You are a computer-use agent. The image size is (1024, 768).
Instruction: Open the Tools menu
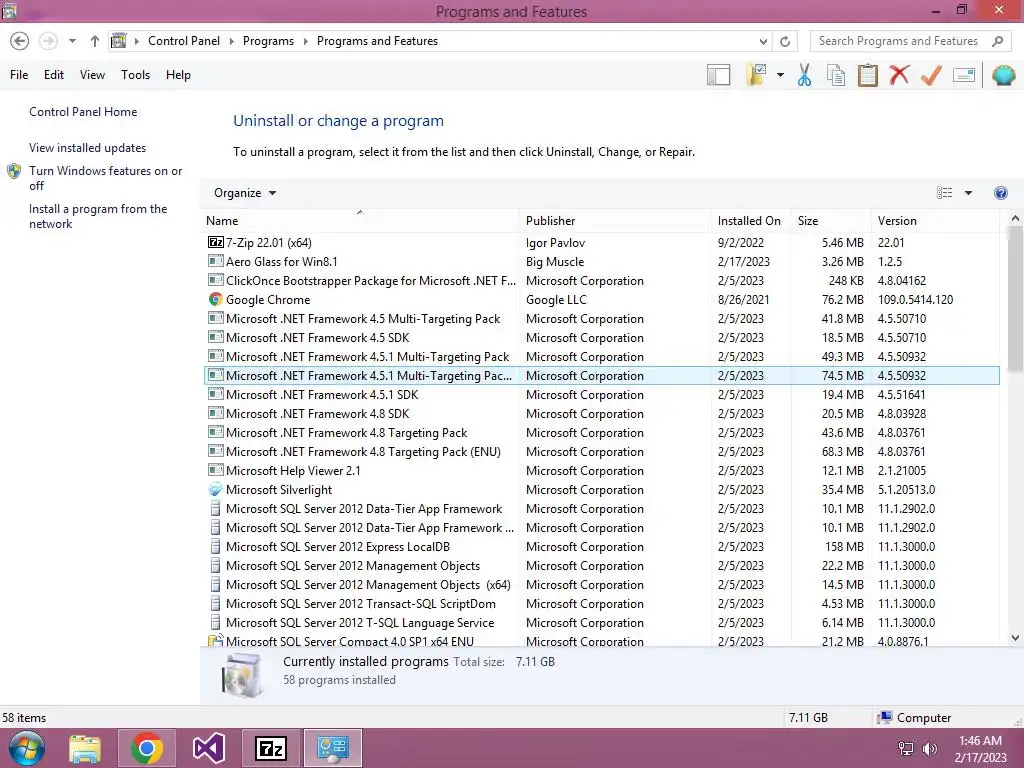(135, 74)
